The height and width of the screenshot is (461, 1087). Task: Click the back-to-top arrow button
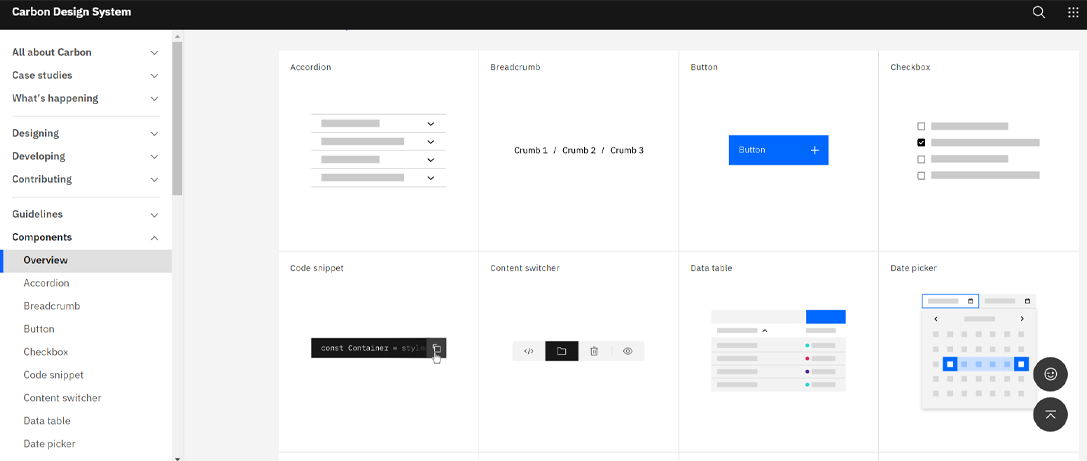(1050, 415)
